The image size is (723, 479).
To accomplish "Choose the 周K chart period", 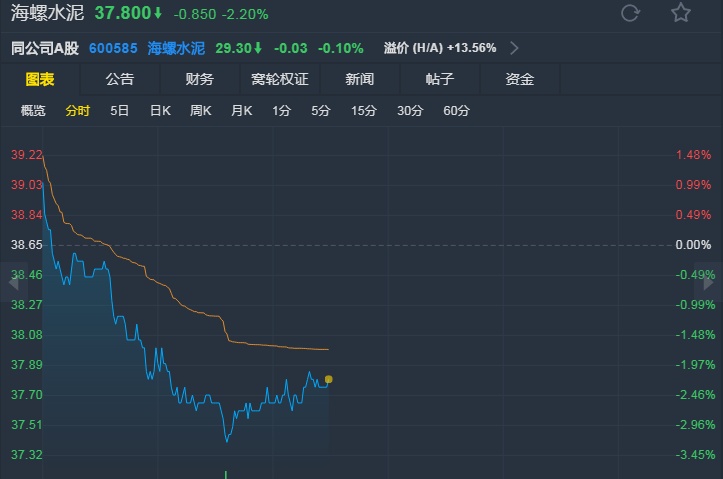I will click(201, 111).
